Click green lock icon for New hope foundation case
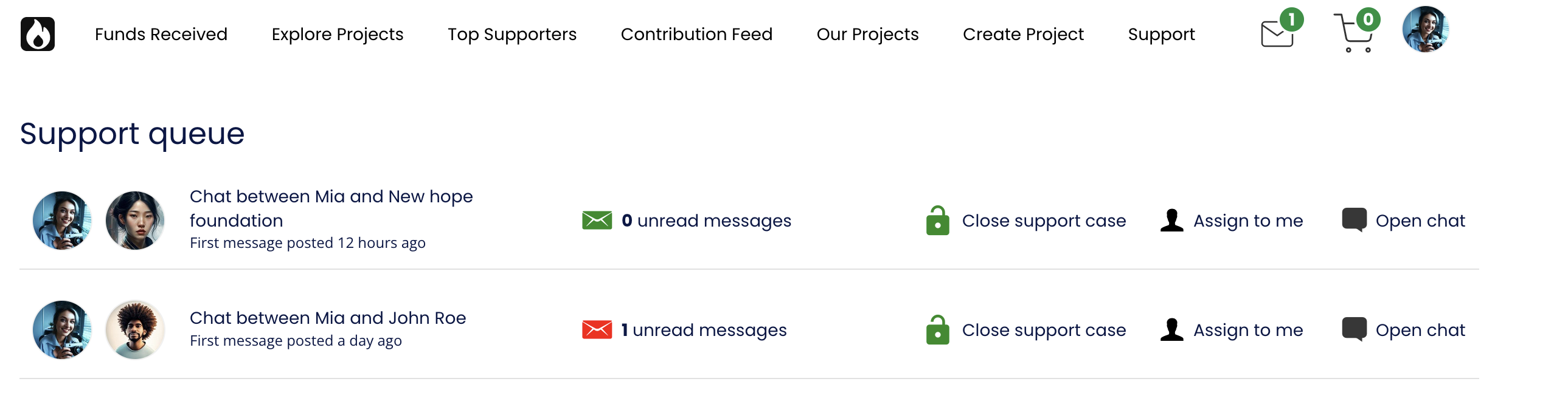Viewport: 1568px width, 418px height. coord(937,221)
